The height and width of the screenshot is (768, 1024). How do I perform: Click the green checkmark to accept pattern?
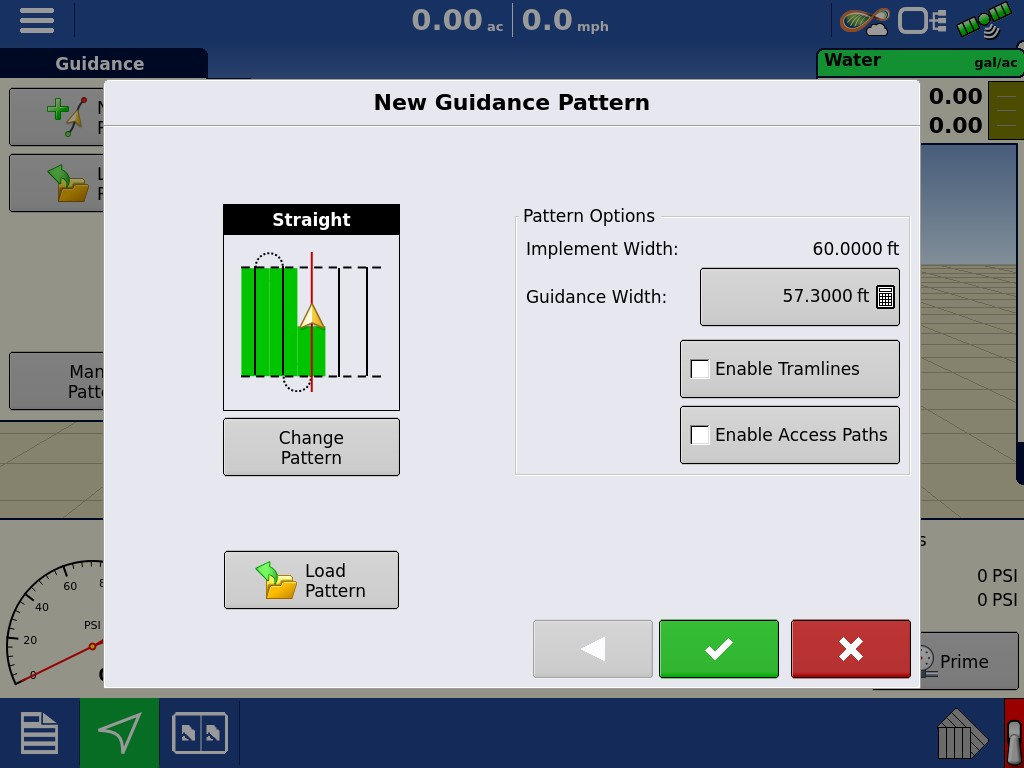tap(718, 648)
